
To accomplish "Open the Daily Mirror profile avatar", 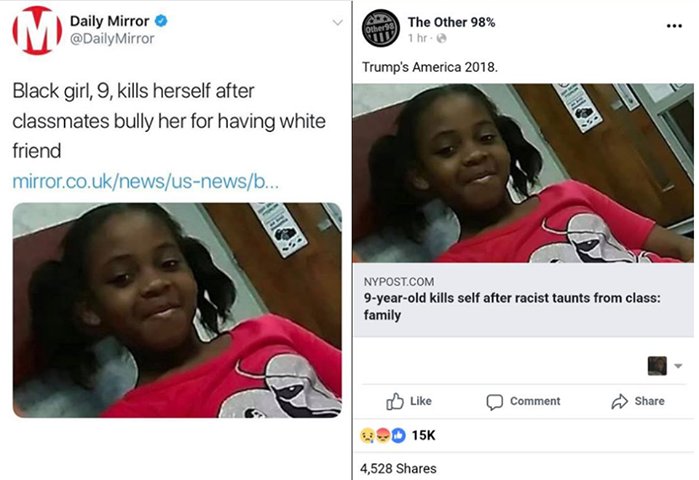I will pos(37,30).
